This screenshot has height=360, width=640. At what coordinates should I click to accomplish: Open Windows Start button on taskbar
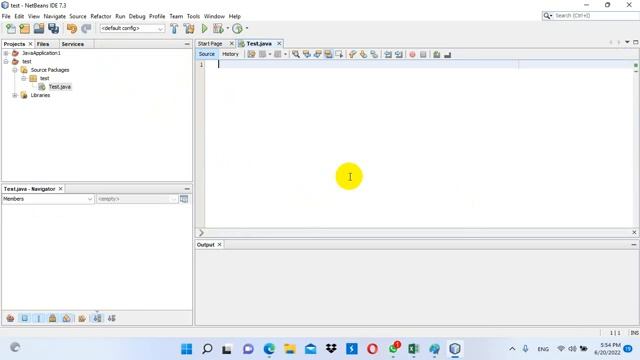tap(187, 349)
